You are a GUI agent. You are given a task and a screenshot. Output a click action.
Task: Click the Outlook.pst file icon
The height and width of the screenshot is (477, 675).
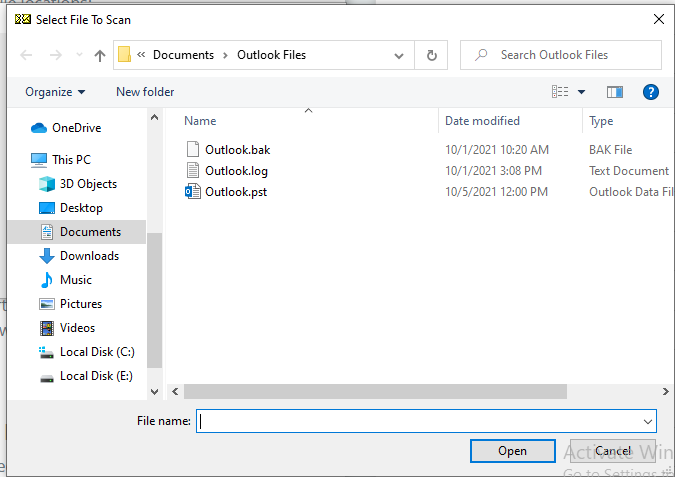[x=193, y=192]
